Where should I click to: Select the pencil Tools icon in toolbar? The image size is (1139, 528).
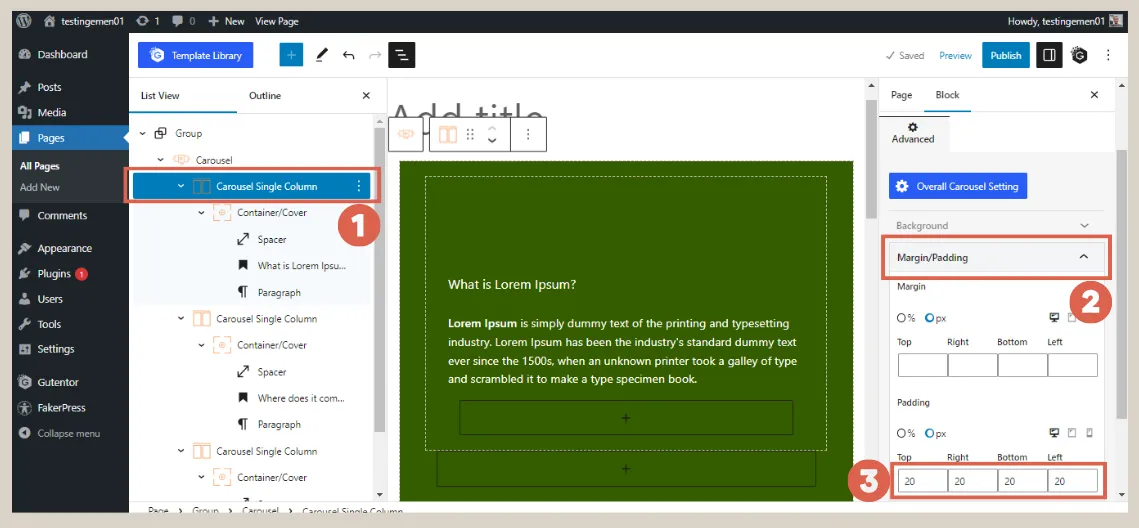(321, 55)
